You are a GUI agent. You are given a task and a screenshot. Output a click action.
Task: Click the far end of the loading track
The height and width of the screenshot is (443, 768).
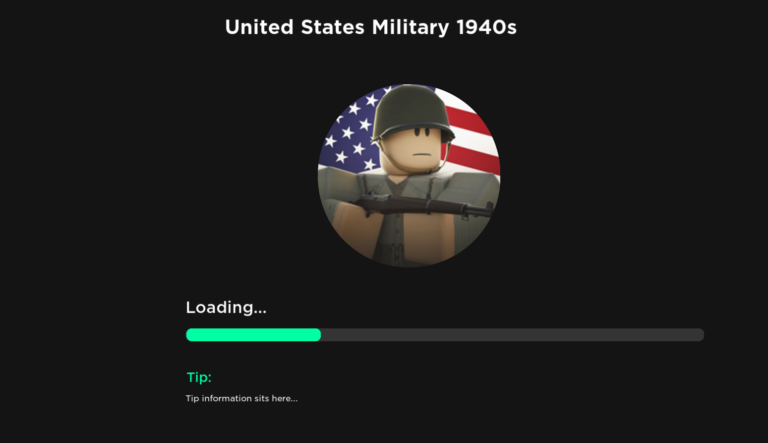700,335
